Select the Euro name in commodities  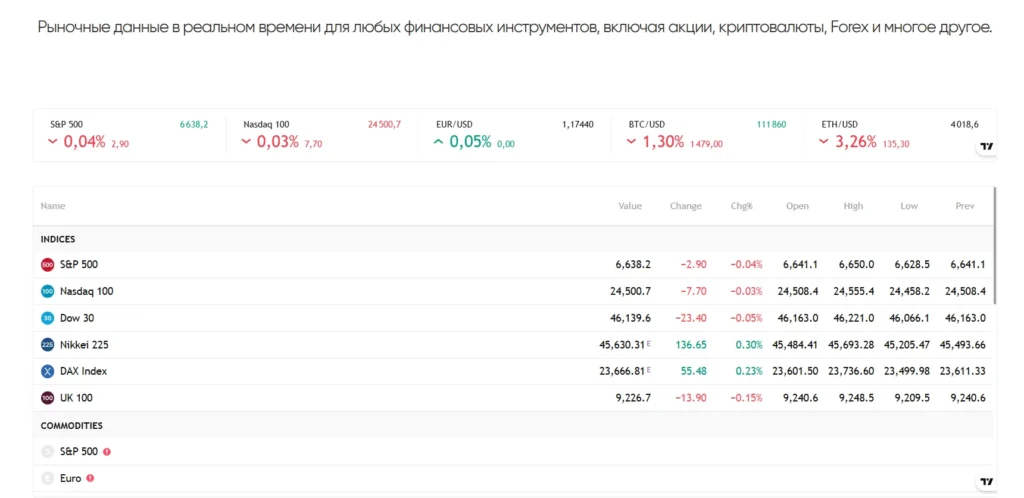point(71,478)
